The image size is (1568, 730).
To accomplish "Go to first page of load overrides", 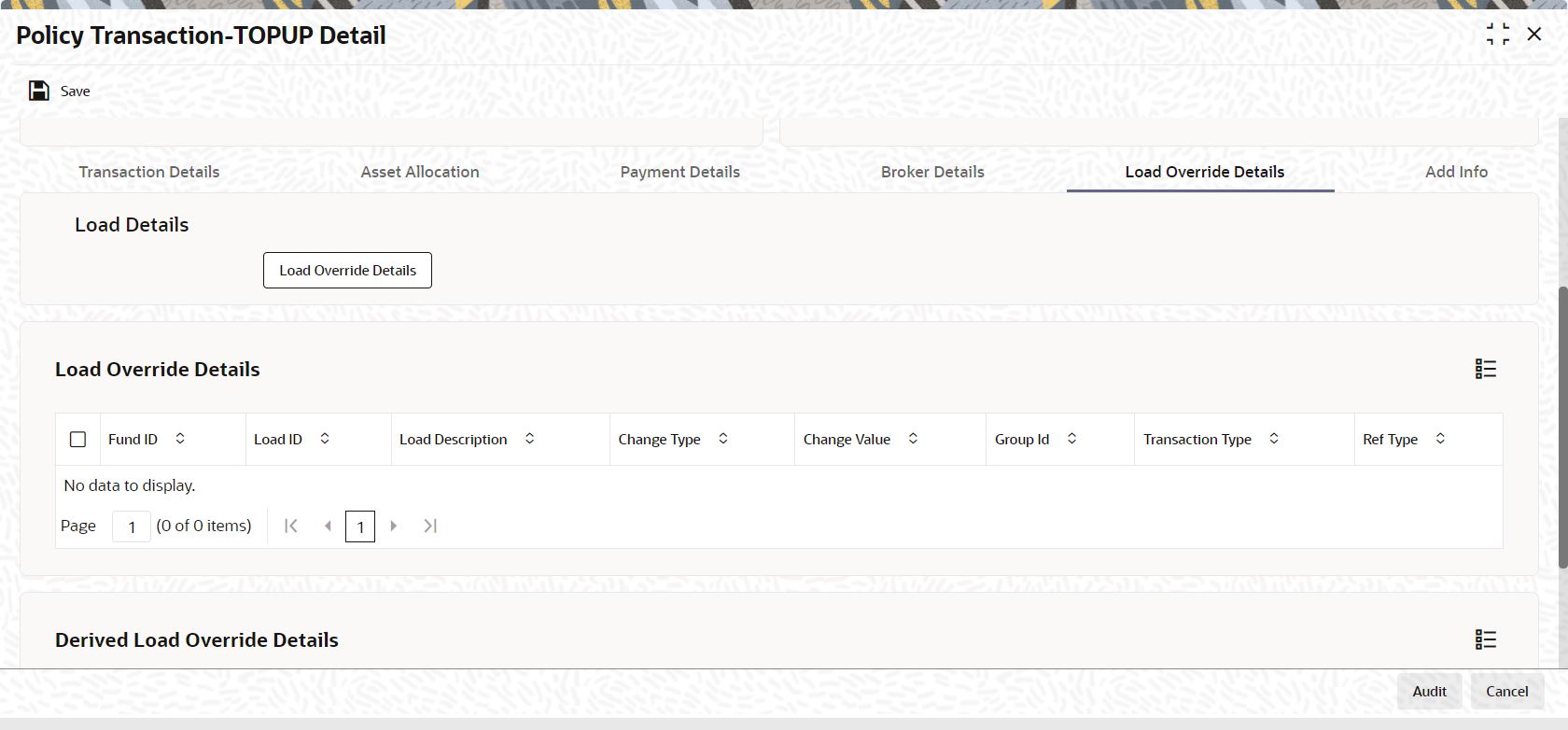I will [291, 526].
